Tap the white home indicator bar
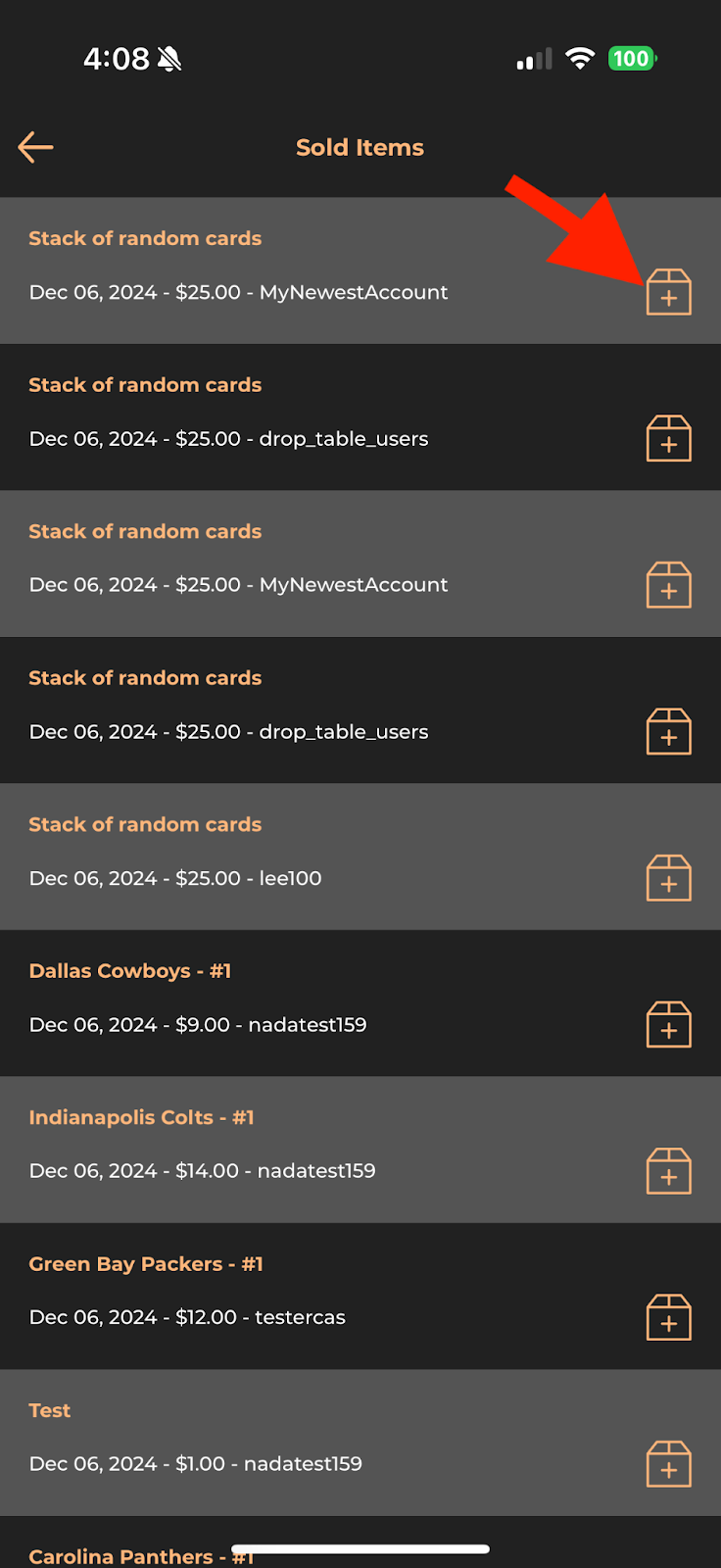Screen dimensions: 721x1568 360,1549
